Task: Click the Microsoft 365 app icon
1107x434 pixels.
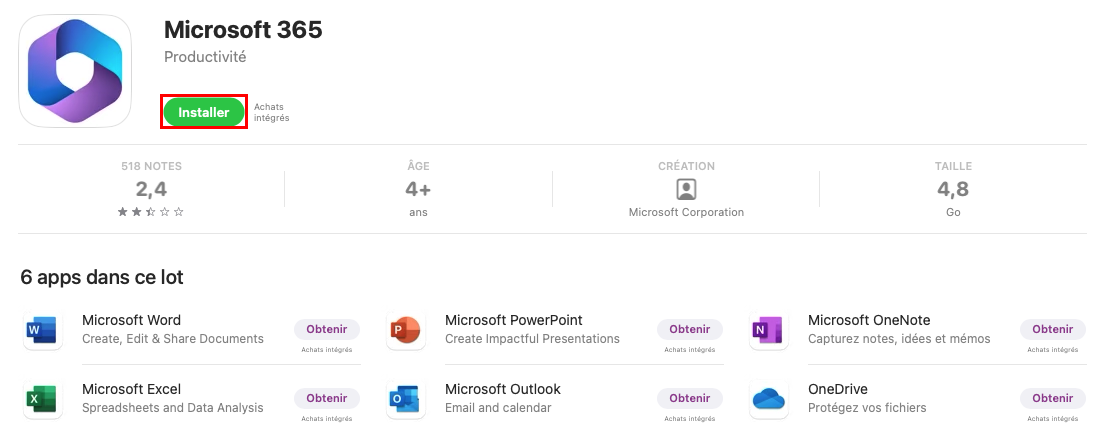Action: click(x=75, y=71)
